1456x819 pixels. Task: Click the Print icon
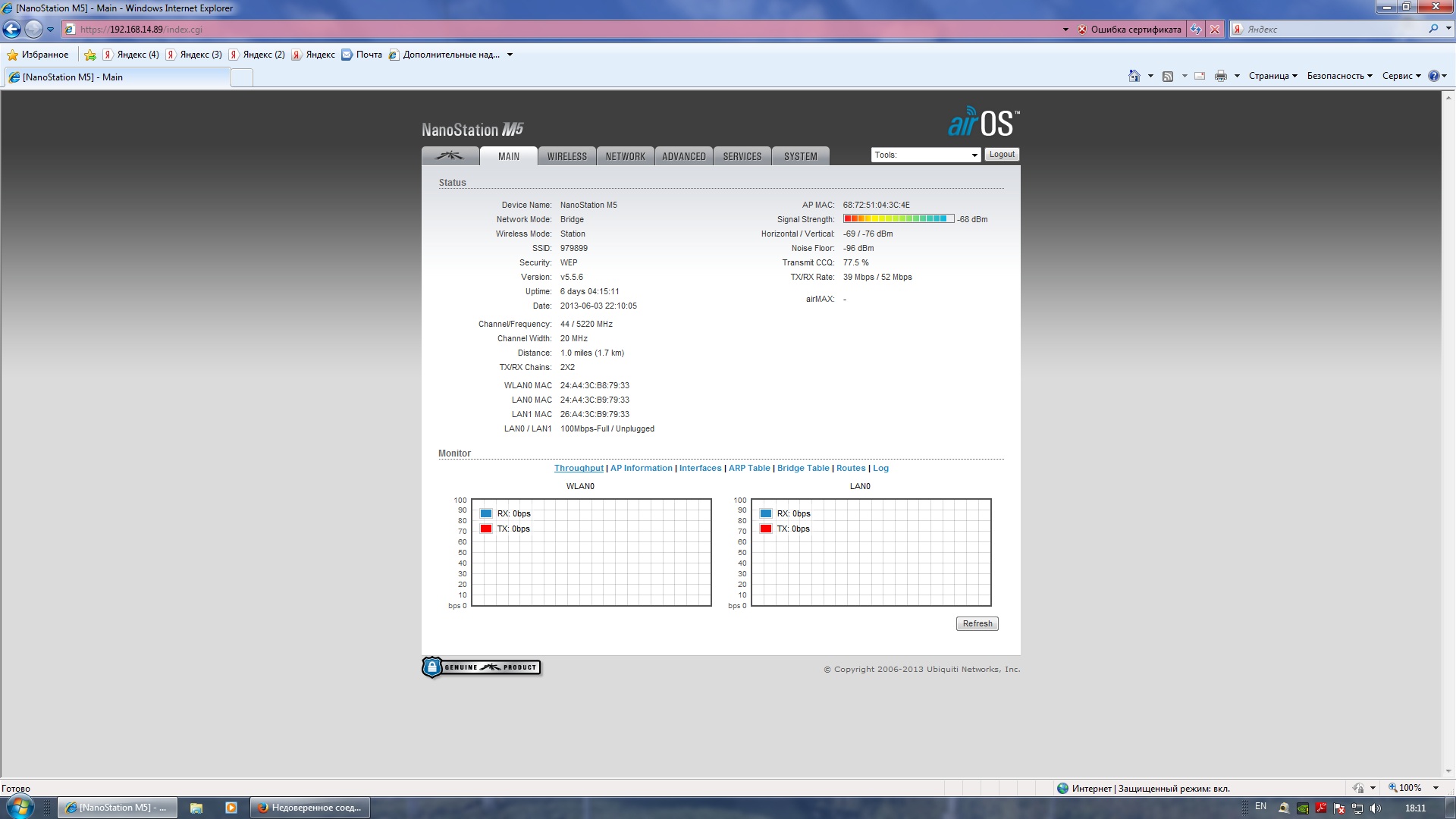pyautogui.click(x=1221, y=76)
